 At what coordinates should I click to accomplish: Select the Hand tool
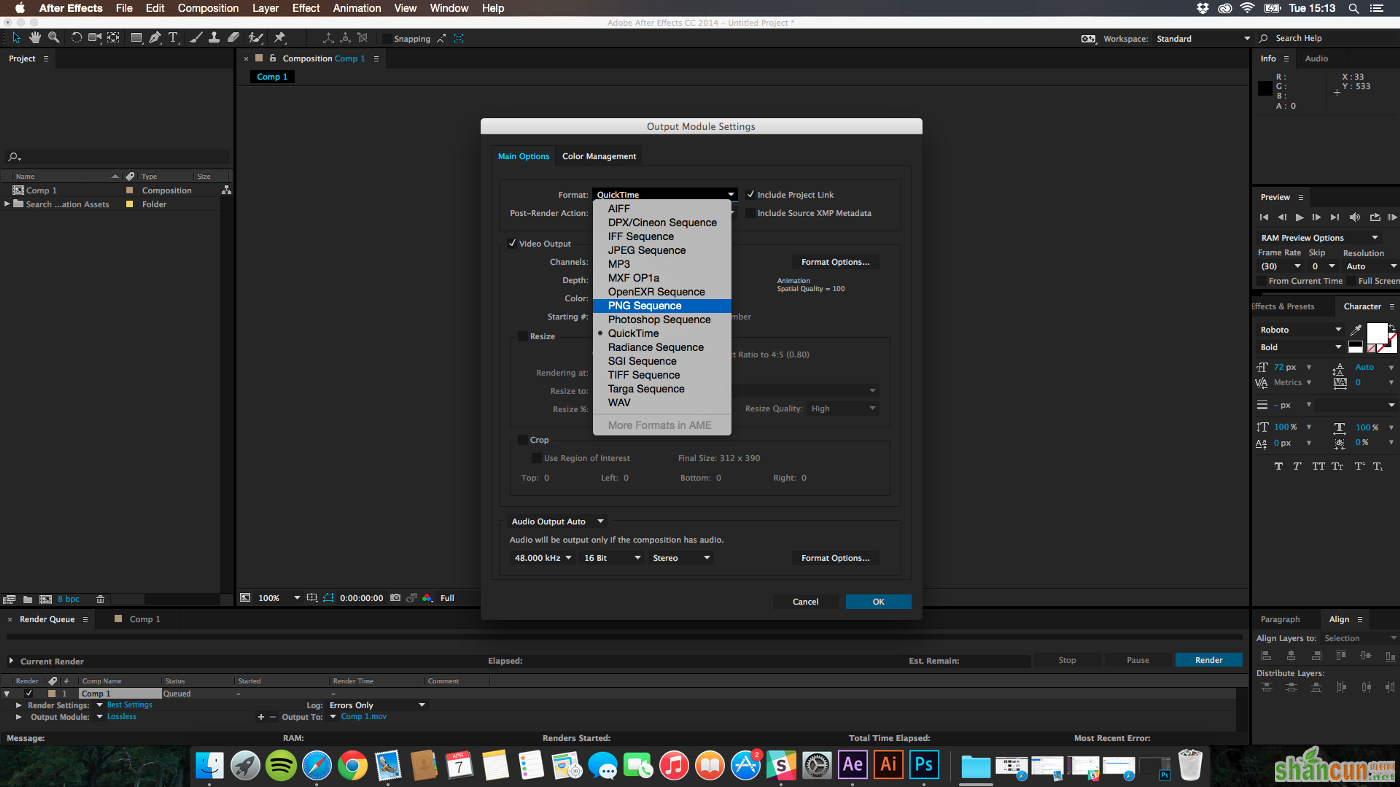35,38
